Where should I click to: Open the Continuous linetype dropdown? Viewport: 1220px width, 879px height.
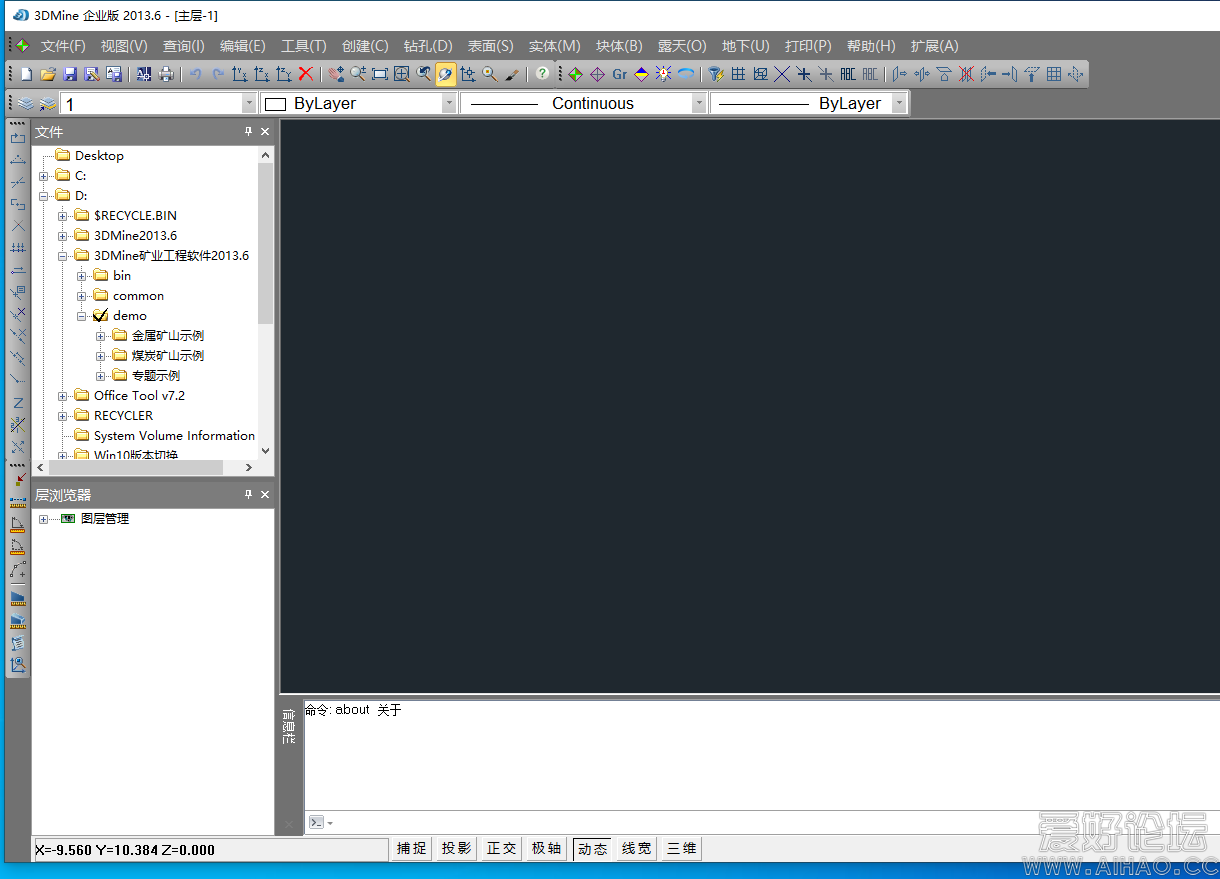pyautogui.click(x=699, y=103)
